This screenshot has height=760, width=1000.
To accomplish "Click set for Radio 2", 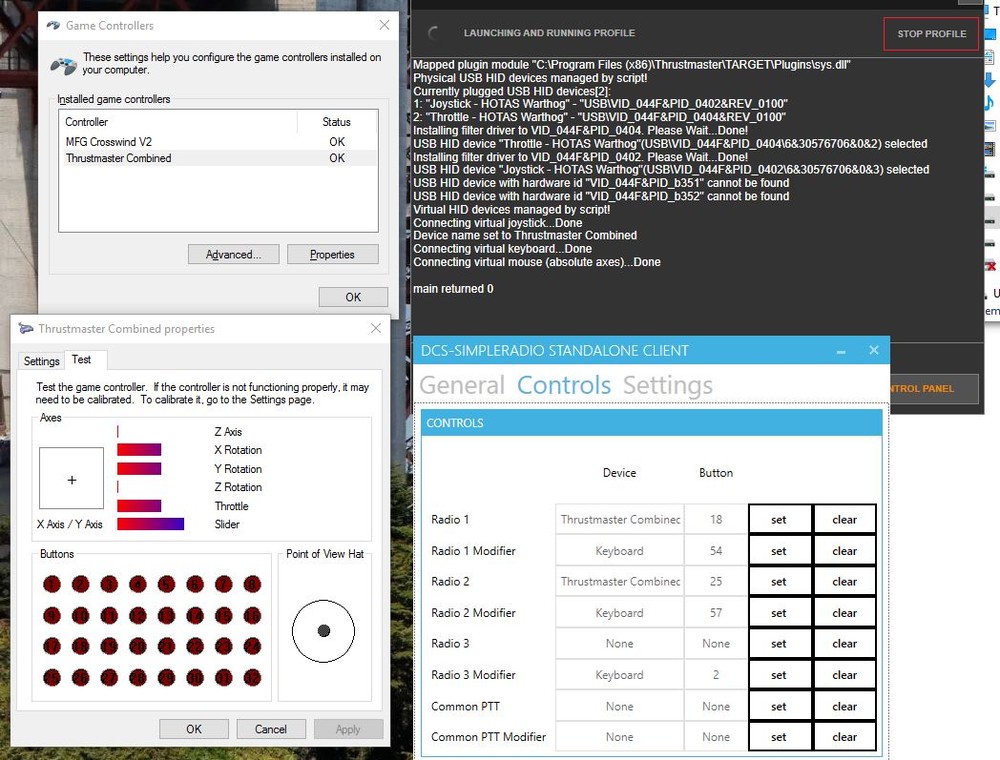I will (x=779, y=581).
